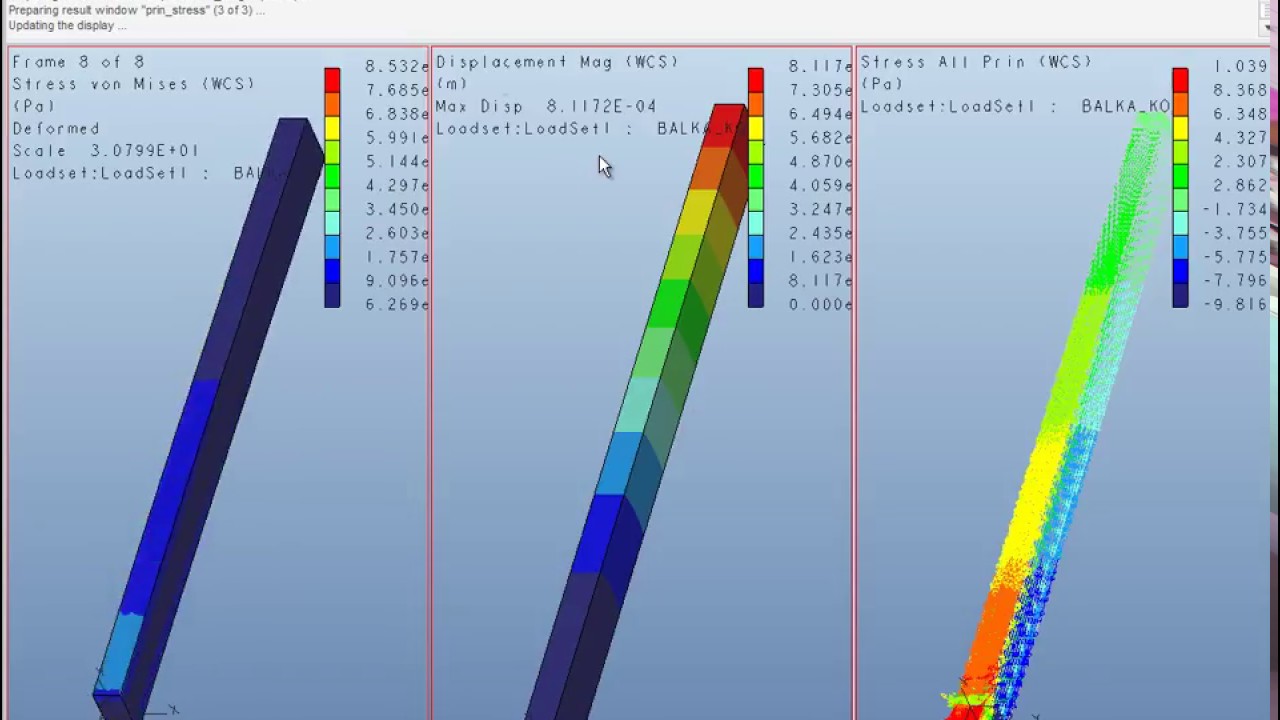Viewport: 1280px width, 720px height.
Task: Click the 4.870e legend value
Action: (x=821, y=162)
